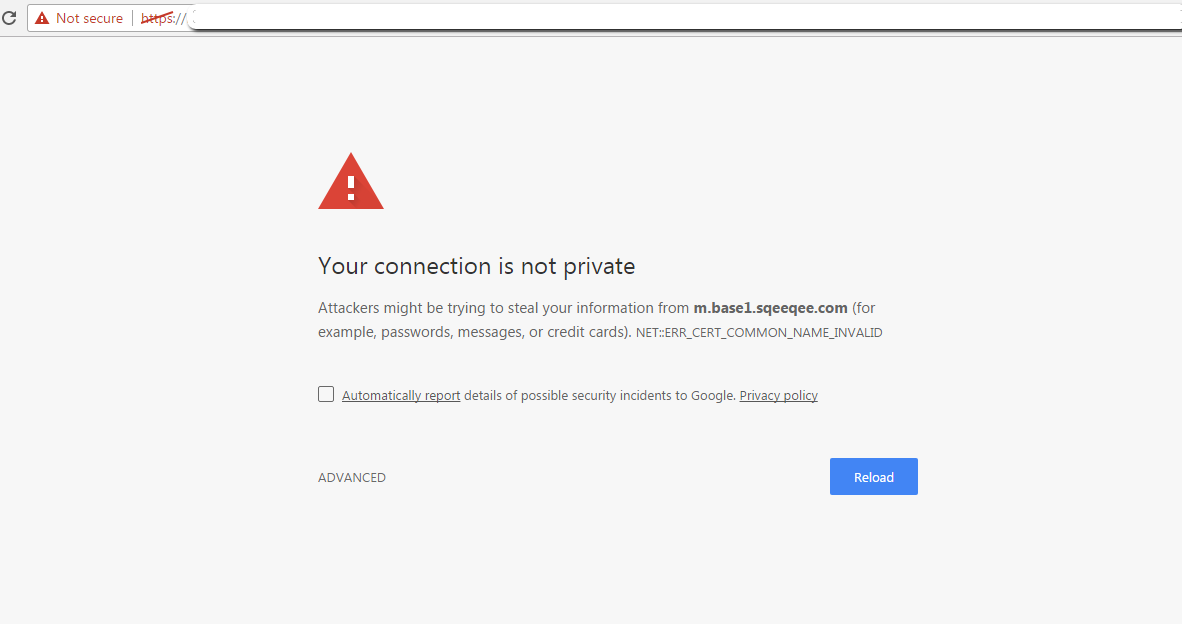Click the blue Reload button
1182x624 pixels.
(874, 476)
